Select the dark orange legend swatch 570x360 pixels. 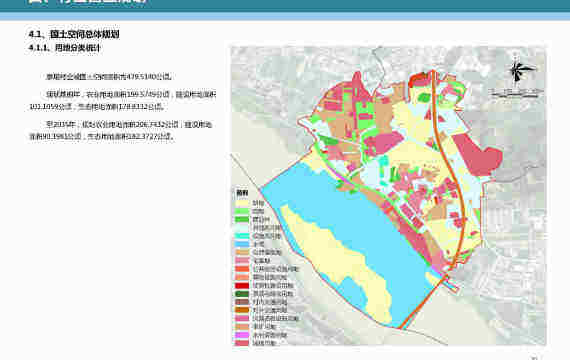[242, 310]
